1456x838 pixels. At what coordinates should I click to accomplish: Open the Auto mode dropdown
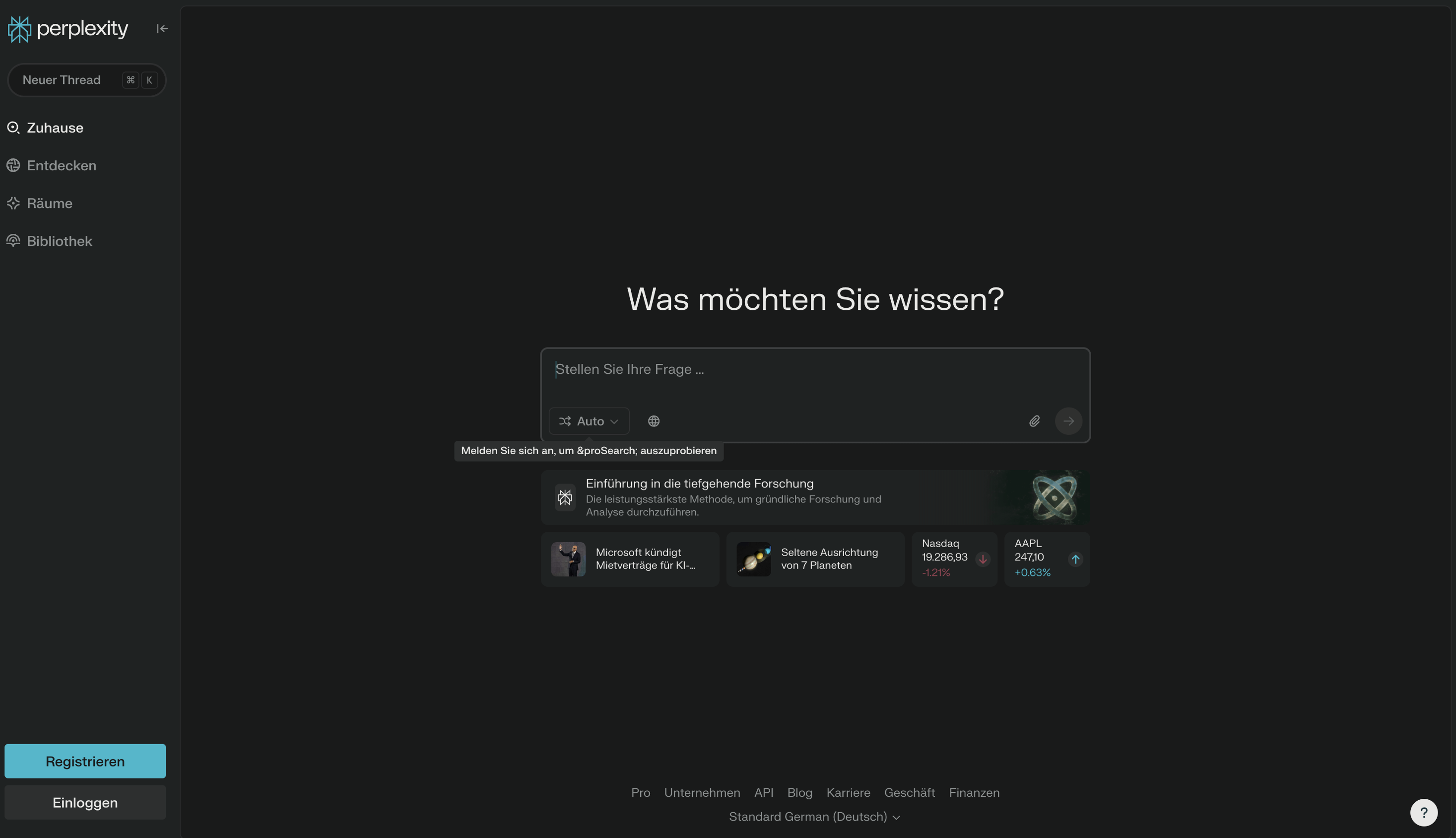click(589, 421)
